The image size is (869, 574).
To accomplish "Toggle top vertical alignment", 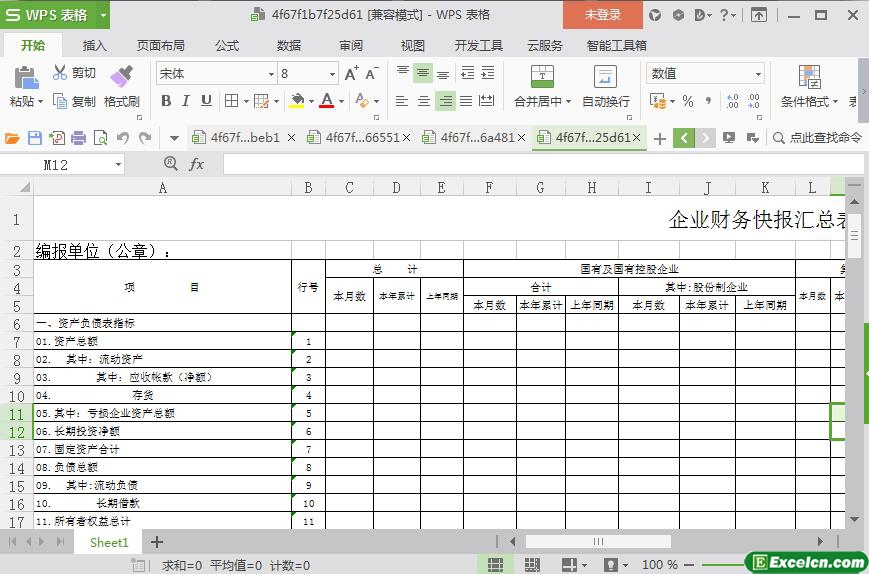I will coord(403,73).
